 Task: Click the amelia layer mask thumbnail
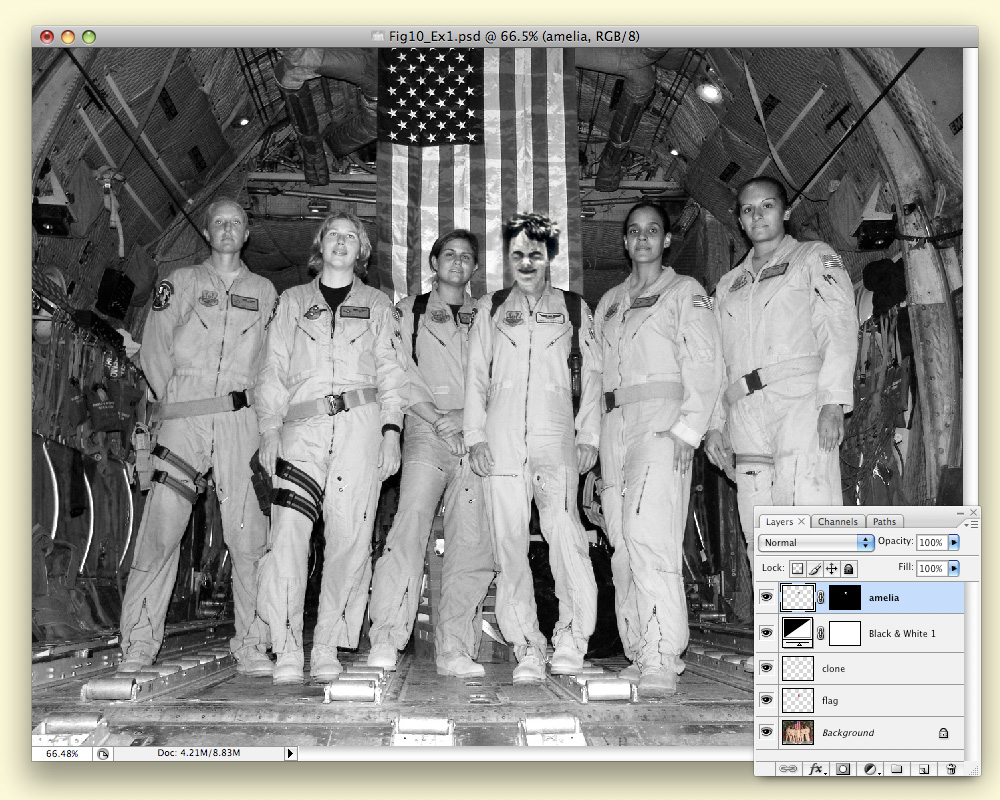click(x=844, y=598)
